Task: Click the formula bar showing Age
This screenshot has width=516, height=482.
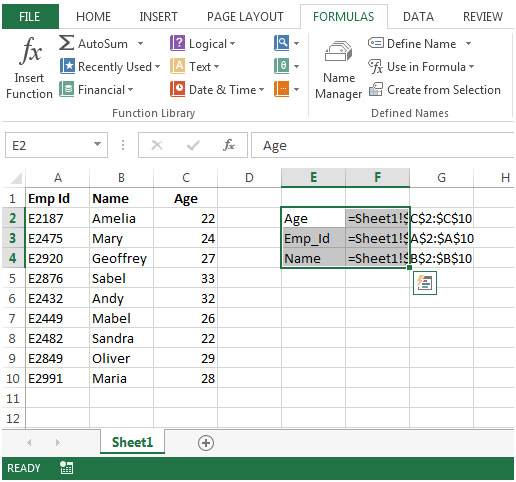Action: point(382,145)
